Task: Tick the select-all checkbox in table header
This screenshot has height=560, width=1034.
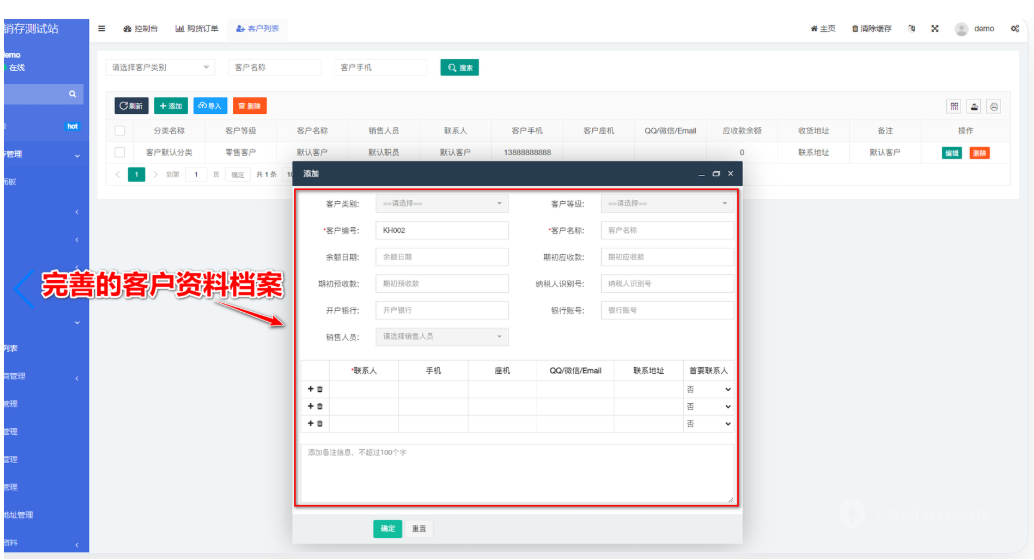Action: [120, 130]
